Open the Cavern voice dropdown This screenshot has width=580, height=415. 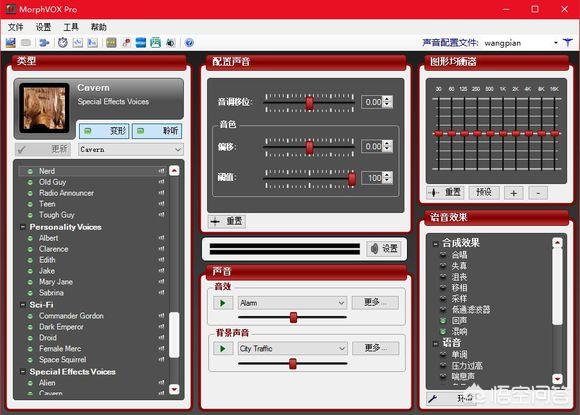[178, 149]
